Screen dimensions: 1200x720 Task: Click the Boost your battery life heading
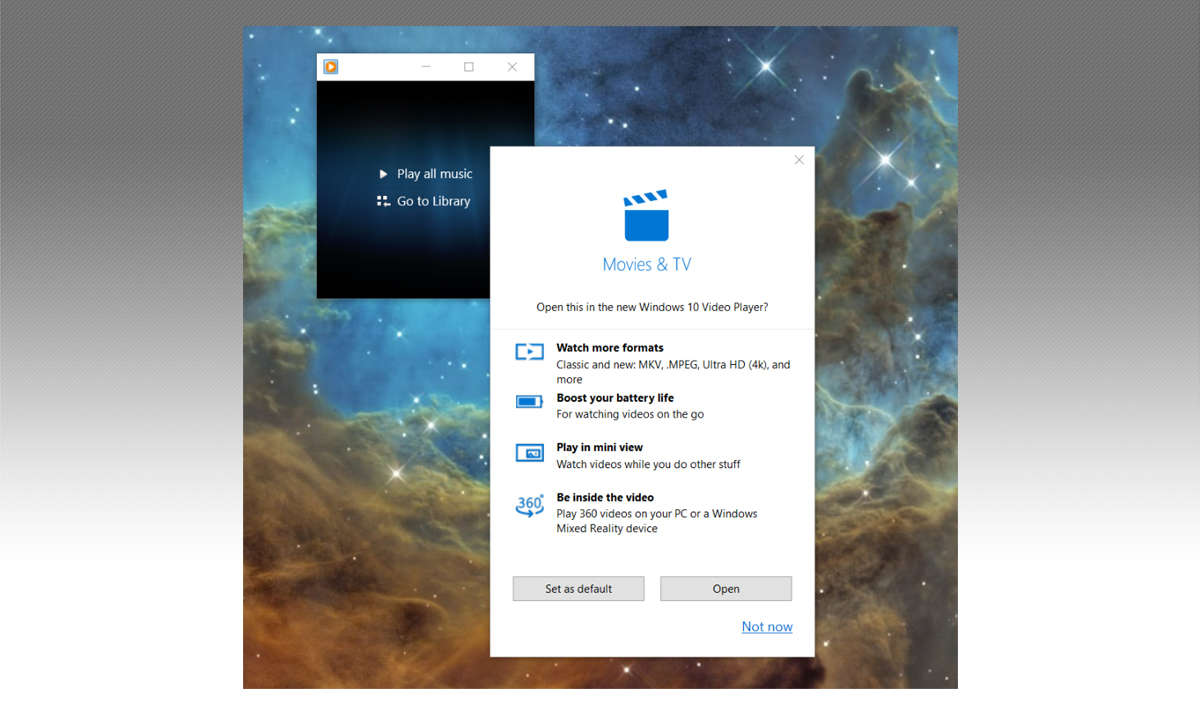[x=615, y=398]
